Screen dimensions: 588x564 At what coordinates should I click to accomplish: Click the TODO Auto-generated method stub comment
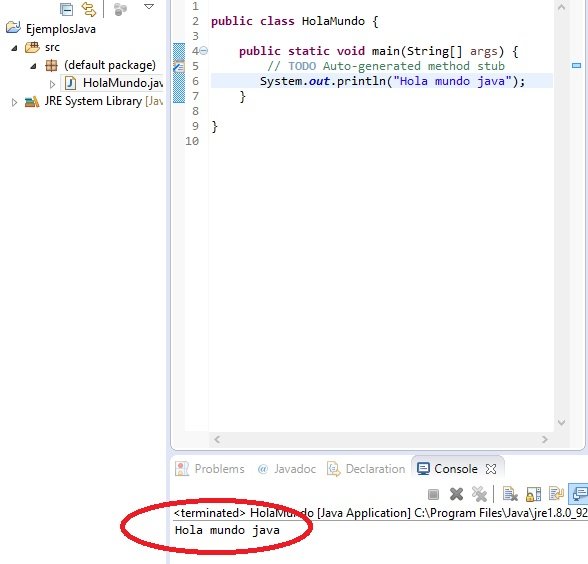386,66
